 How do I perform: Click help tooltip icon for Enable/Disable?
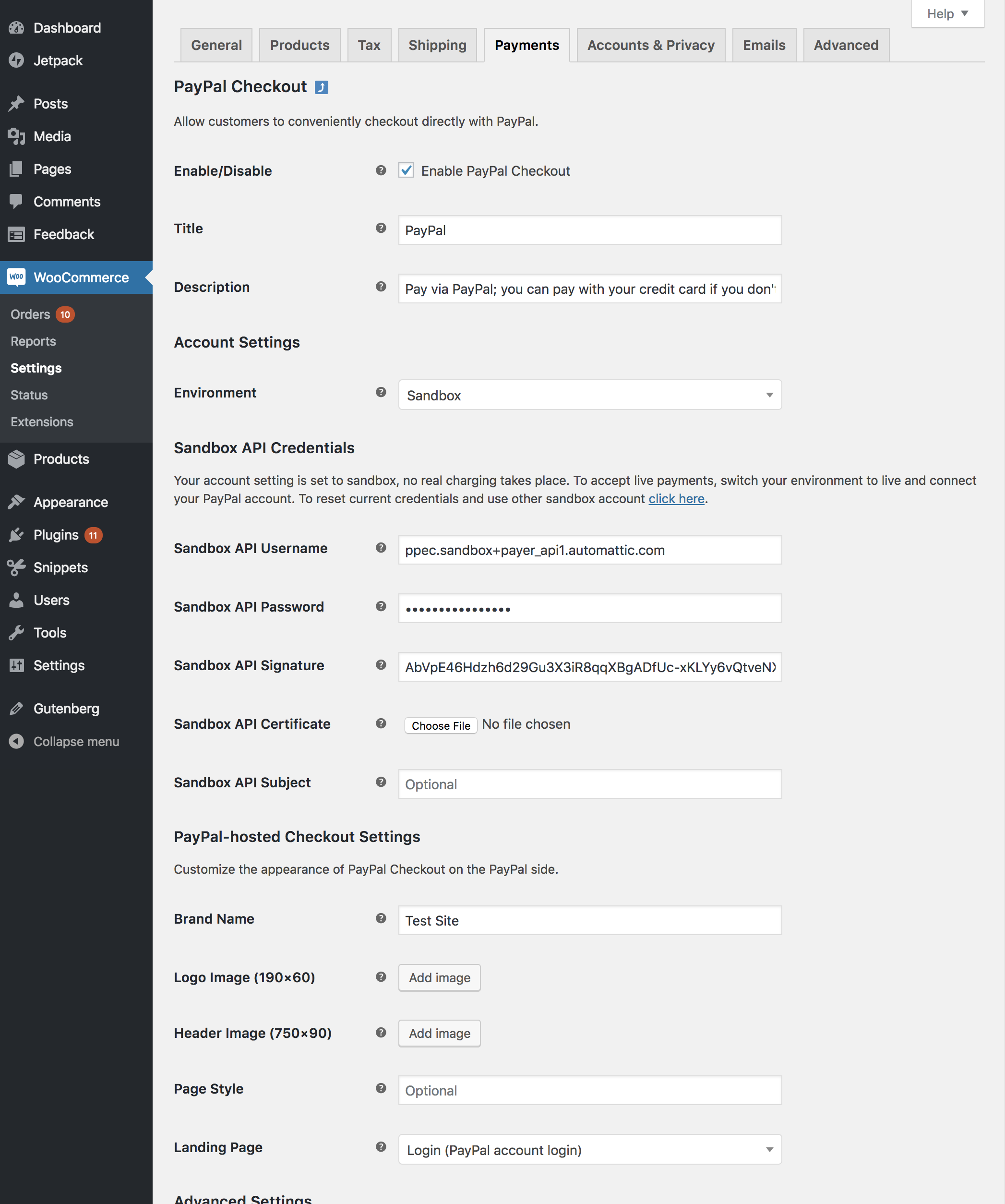tap(381, 170)
